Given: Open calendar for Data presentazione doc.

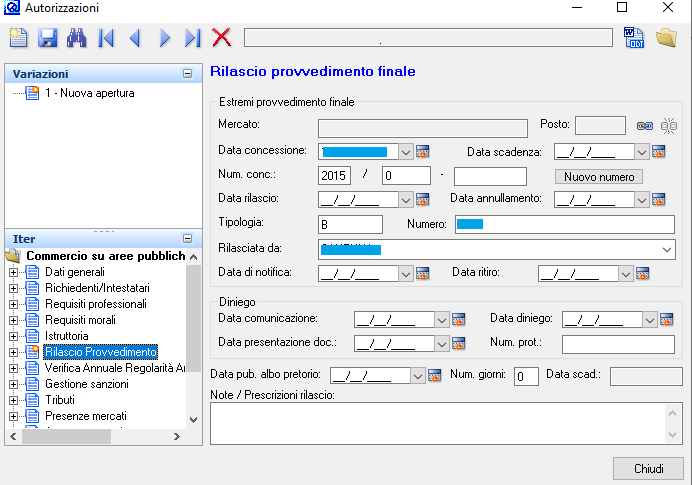Looking at the screenshot, I should [x=459, y=343].
